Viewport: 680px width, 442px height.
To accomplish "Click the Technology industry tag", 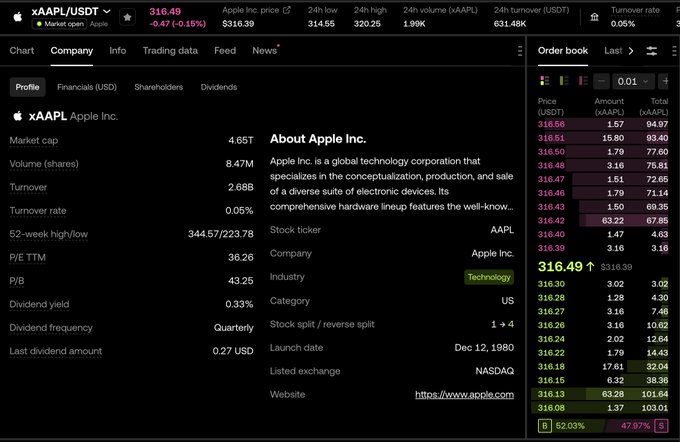I will pyautogui.click(x=489, y=277).
